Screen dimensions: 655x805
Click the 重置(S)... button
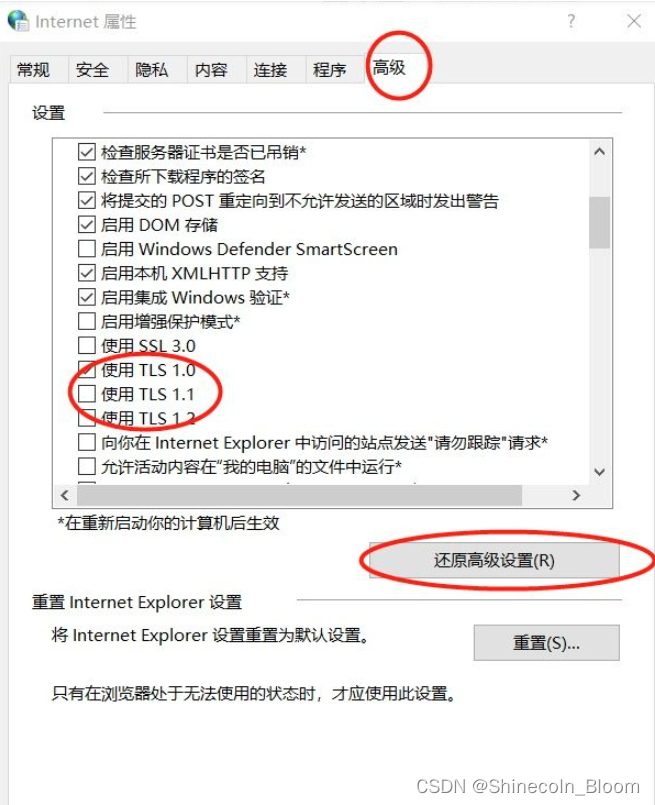click(546, 643)
